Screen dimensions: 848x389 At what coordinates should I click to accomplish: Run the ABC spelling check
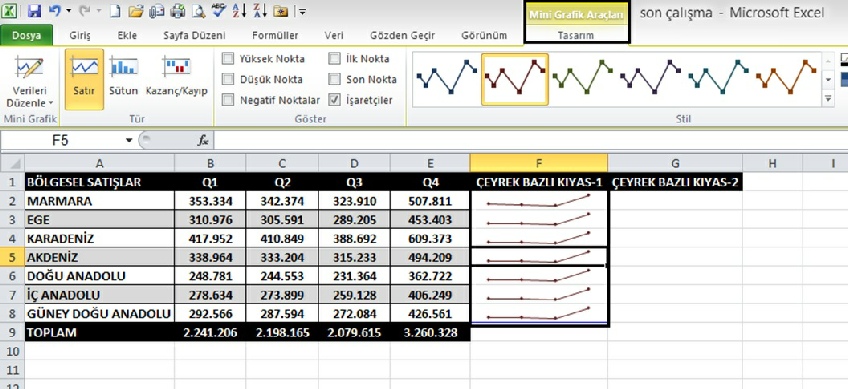[218, 10]
